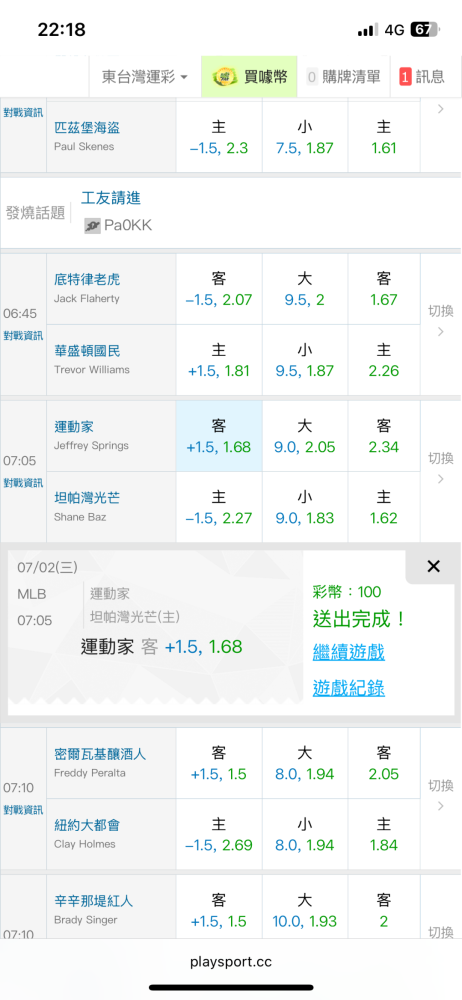Open 華盛頓國民 team link
Screen dimensions: 462x1000
pyautogui.click(x=87, y=351)
